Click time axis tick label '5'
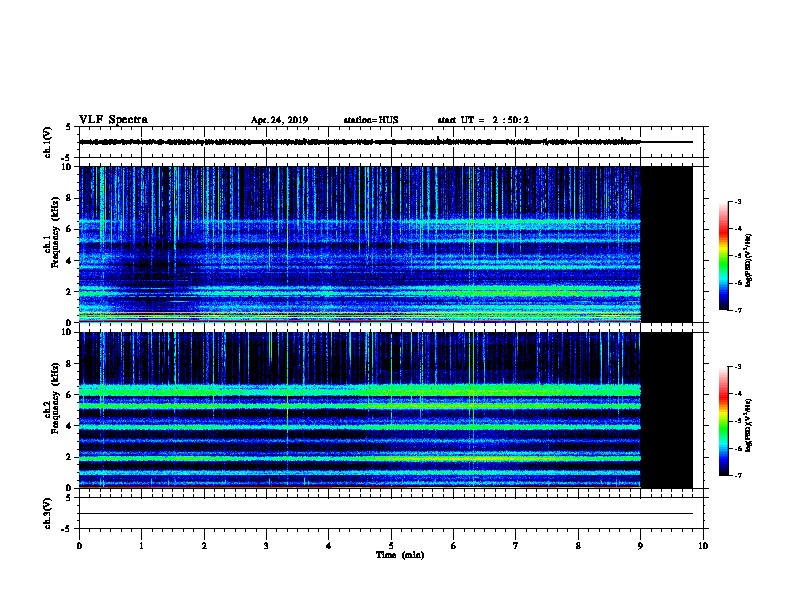 [x=391, y=546]
